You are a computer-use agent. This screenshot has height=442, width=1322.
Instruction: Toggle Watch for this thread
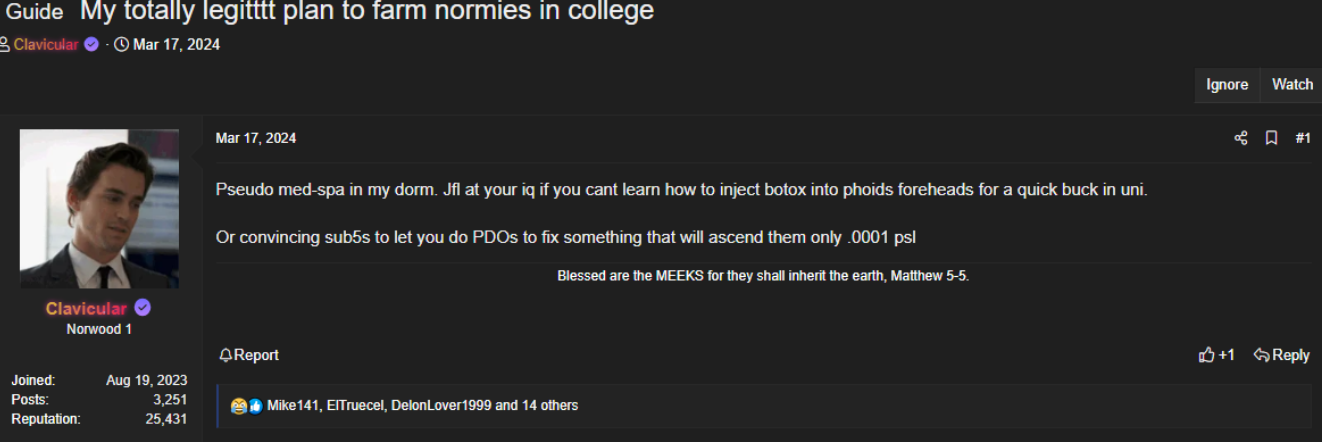1292,85
